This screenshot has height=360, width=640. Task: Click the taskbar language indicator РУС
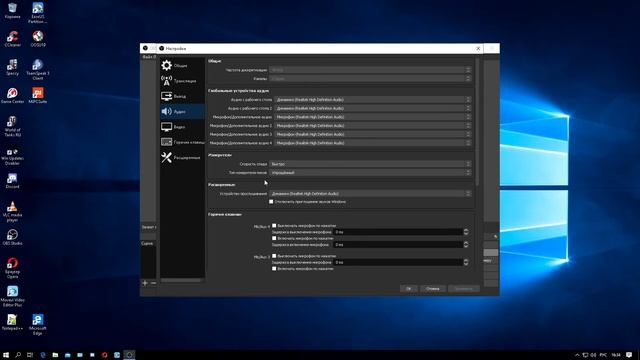point(603,355)
